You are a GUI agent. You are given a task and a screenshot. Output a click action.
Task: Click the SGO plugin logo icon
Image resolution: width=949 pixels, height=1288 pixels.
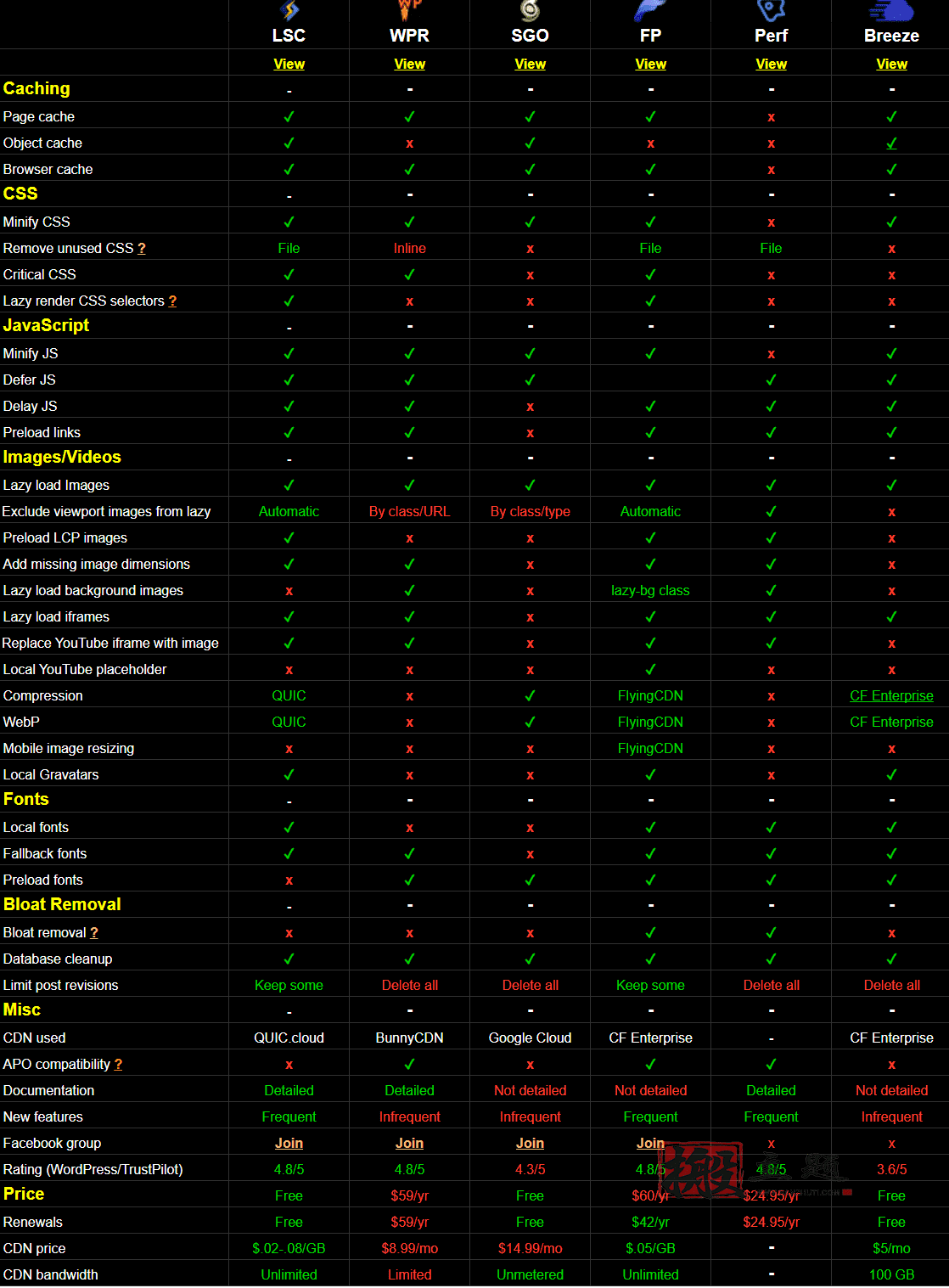tap(531, 10)
